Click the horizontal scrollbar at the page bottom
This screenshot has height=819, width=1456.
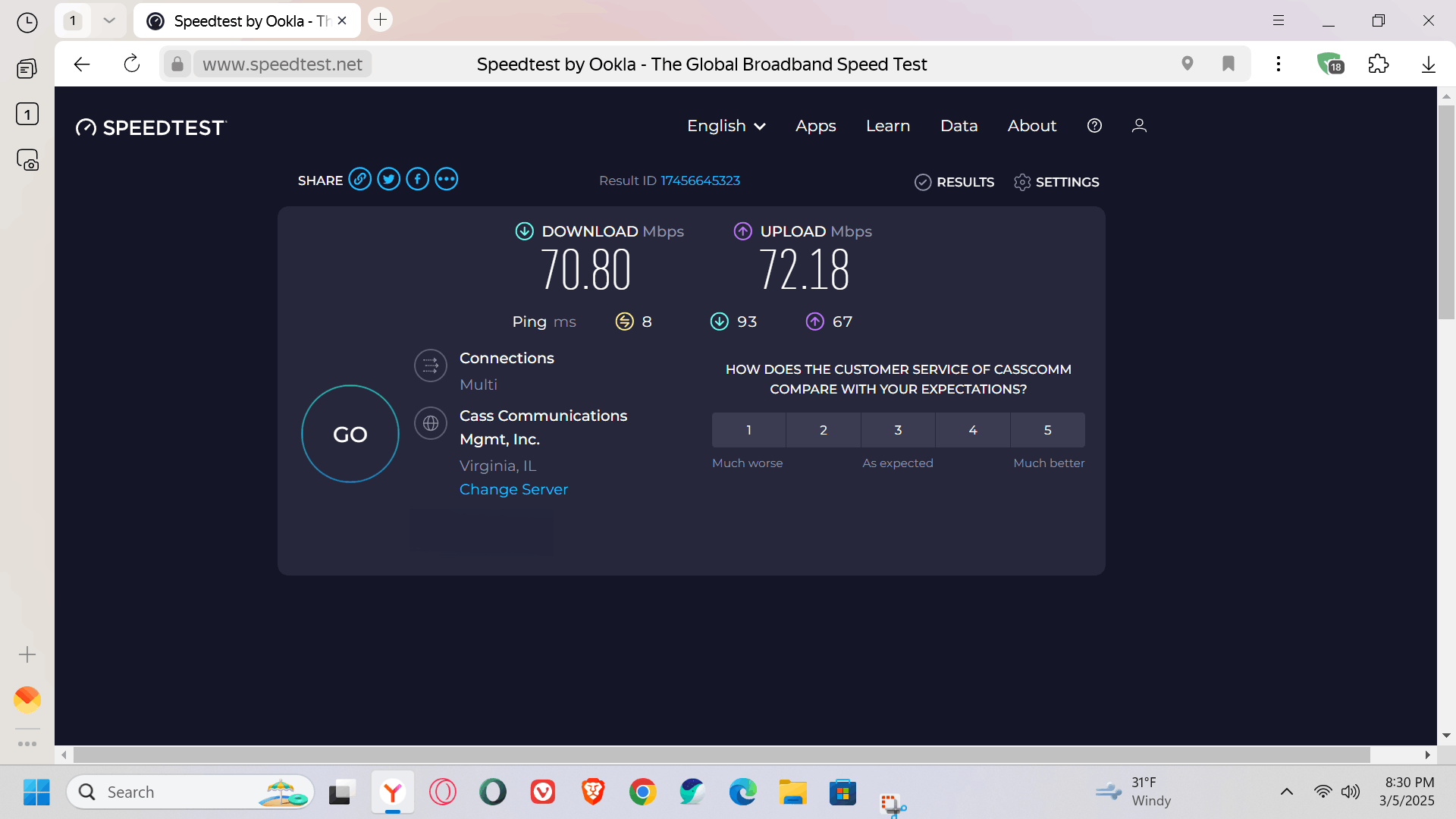pyautogui.click(x=720, y=755)
